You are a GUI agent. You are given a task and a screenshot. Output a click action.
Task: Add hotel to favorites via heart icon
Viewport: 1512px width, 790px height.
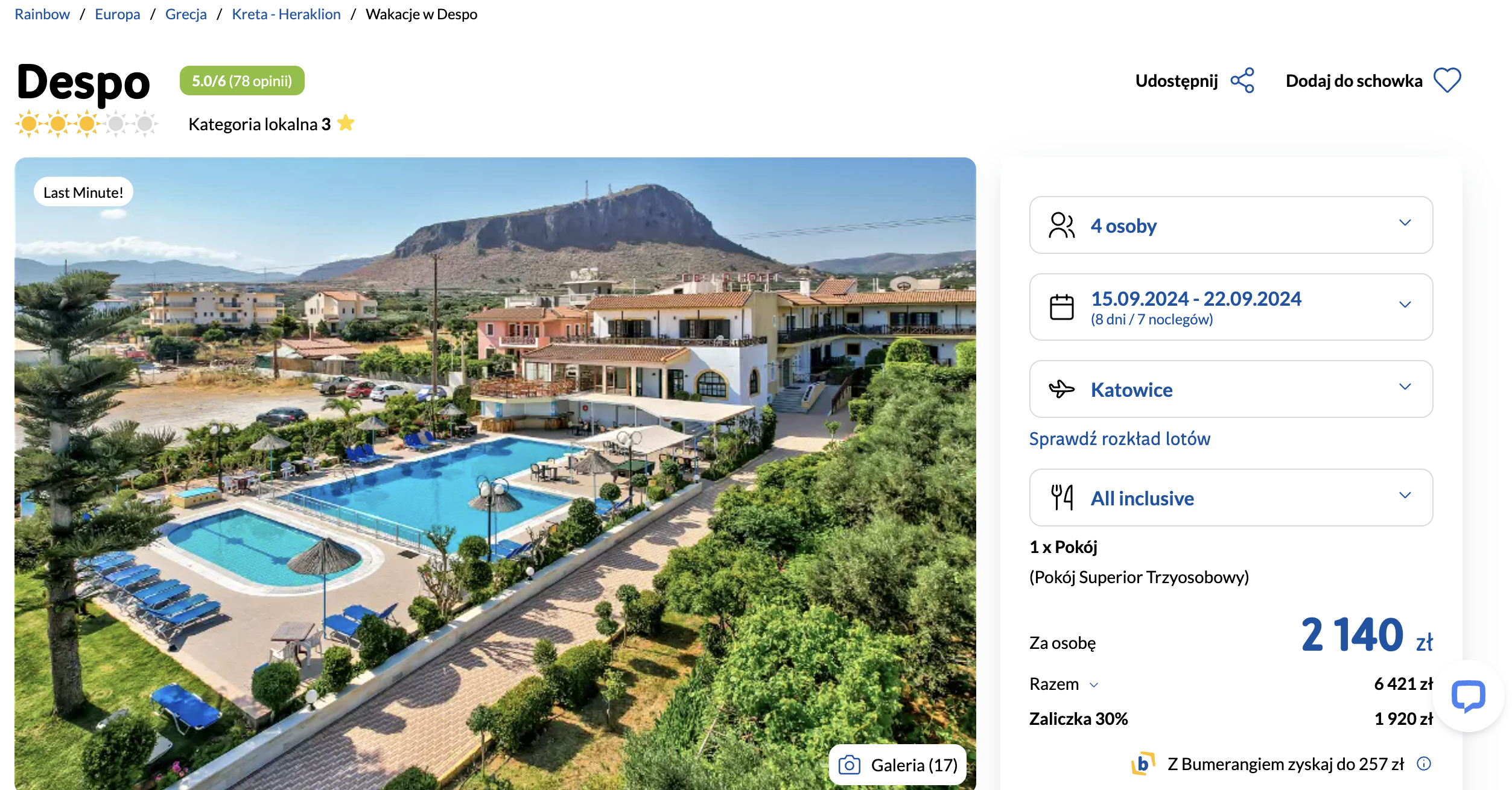(1447, 80)
